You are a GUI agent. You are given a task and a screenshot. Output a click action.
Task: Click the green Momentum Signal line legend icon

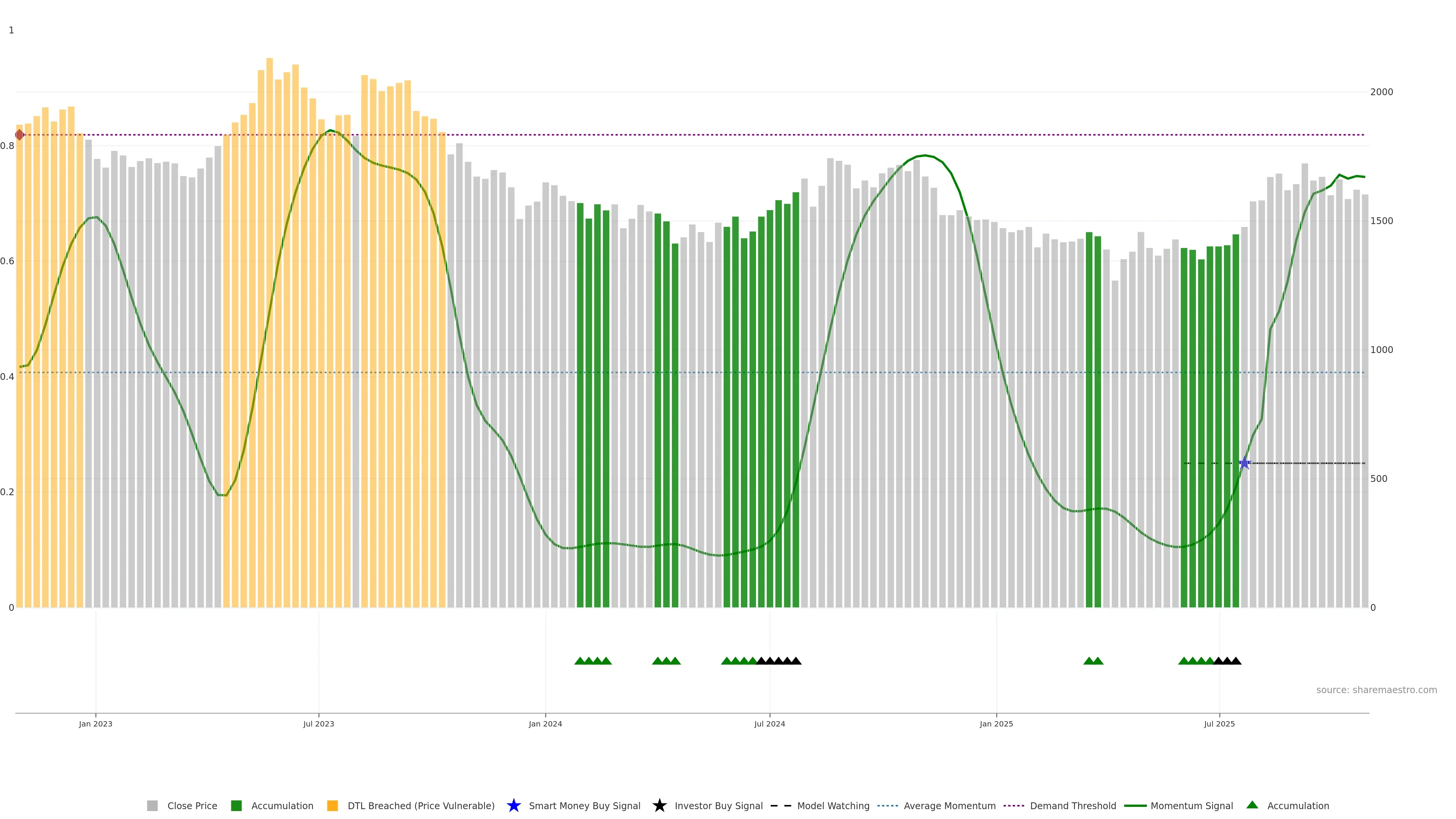(1135, 806)
